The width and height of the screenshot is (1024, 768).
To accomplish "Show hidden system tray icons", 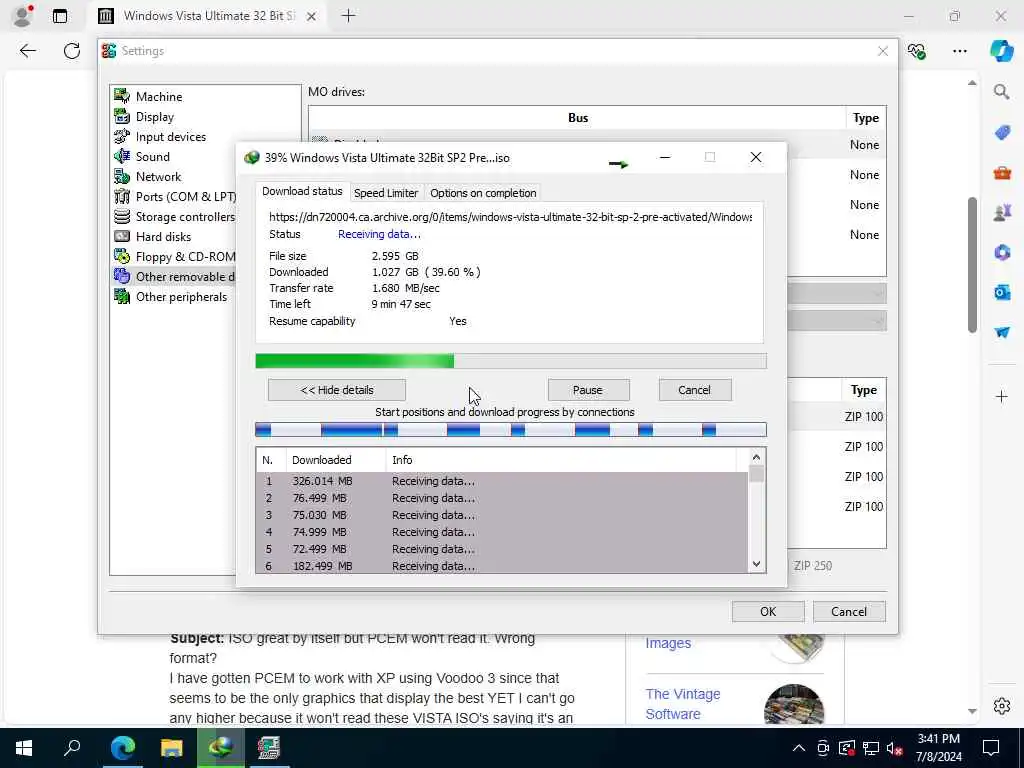I will coord(799,748).
